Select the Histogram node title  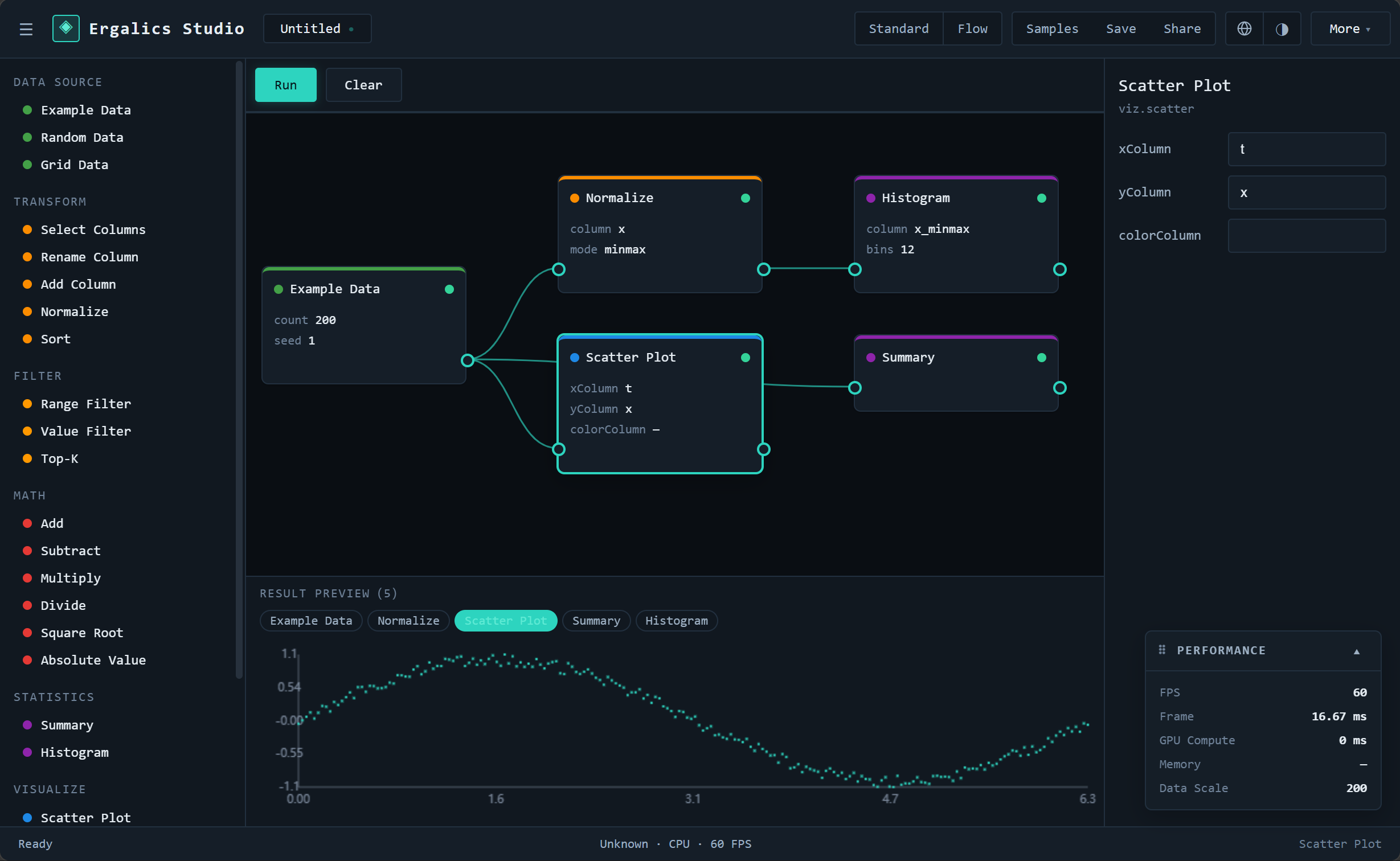tap(916, 198)
